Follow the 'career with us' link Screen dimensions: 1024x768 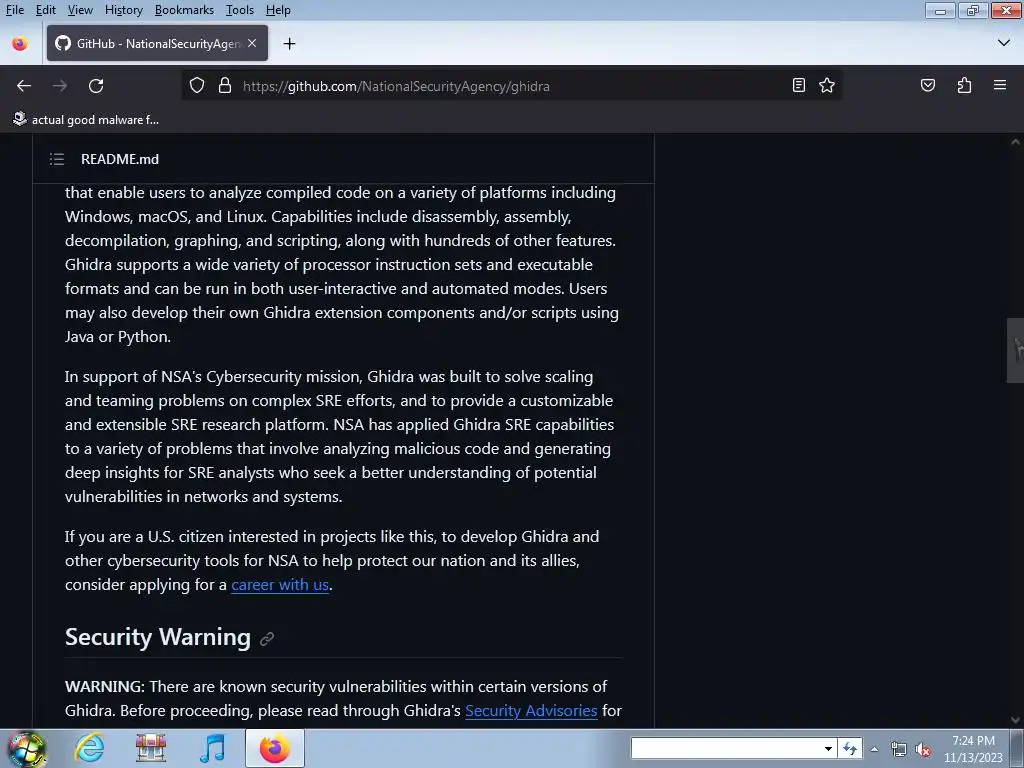click(280, 584)
